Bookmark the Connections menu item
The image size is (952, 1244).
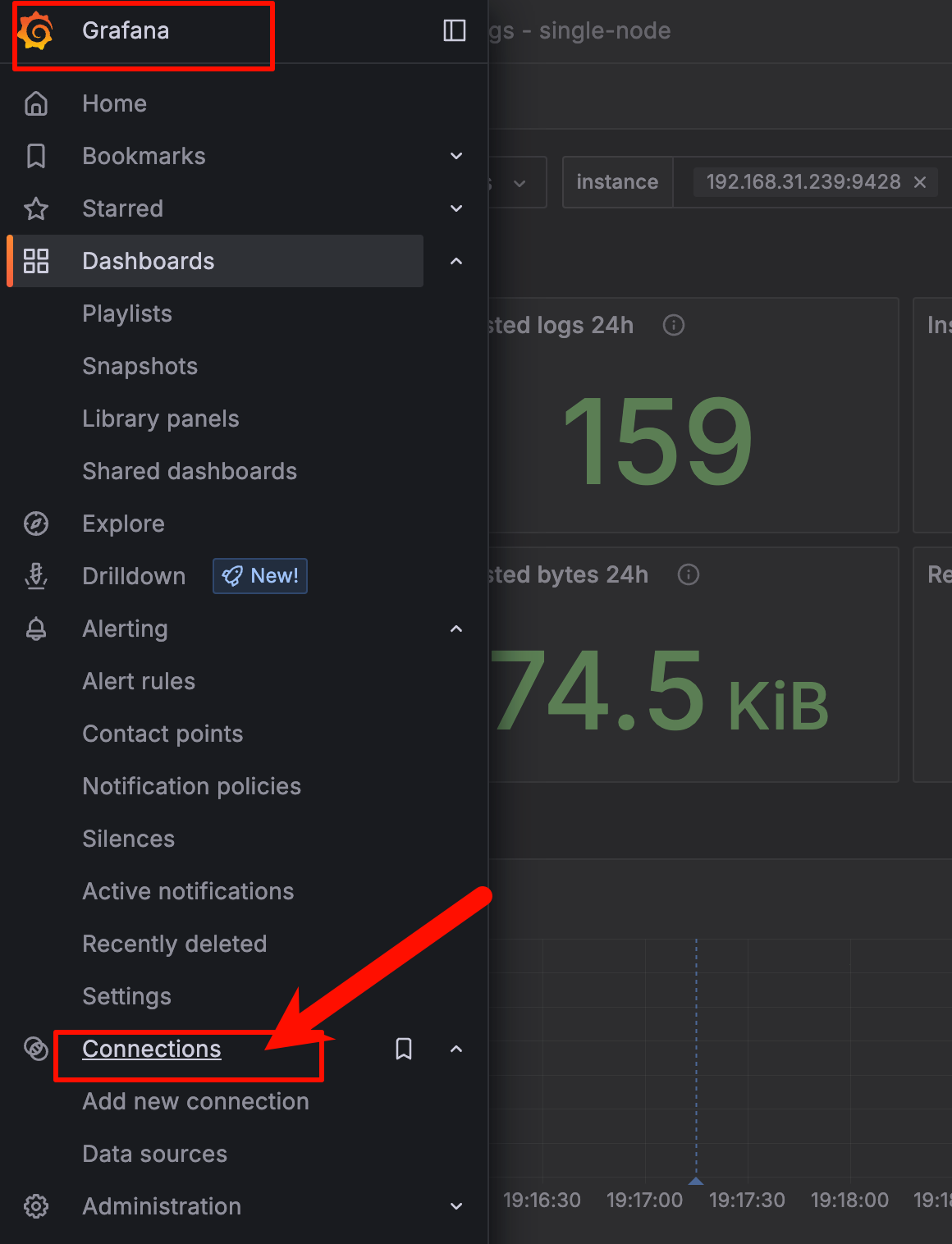pyautogui.click(x=404, y=1049)
